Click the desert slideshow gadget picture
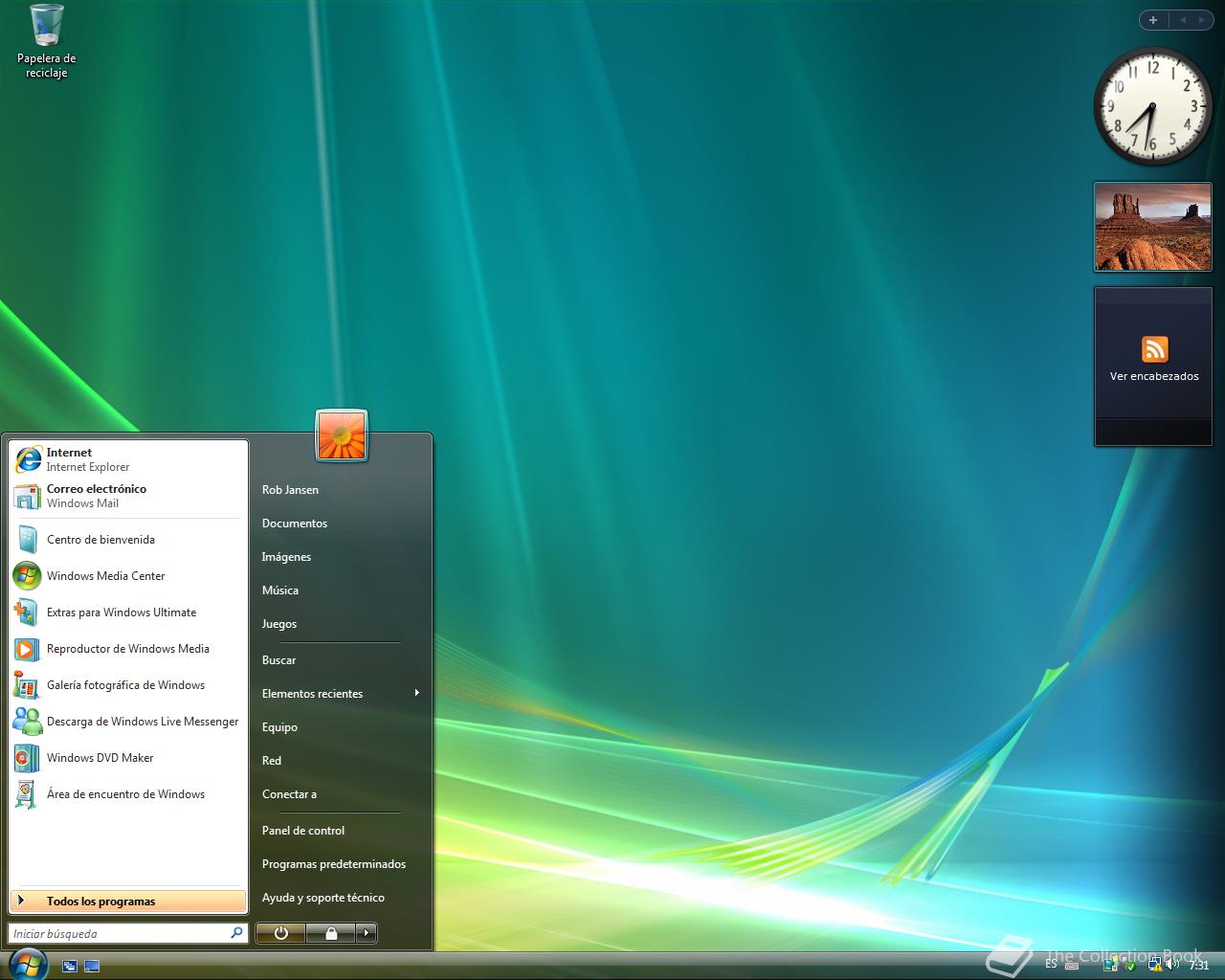The width and height of the screenshot is (1225, 980). click(x=1152, y=227)
